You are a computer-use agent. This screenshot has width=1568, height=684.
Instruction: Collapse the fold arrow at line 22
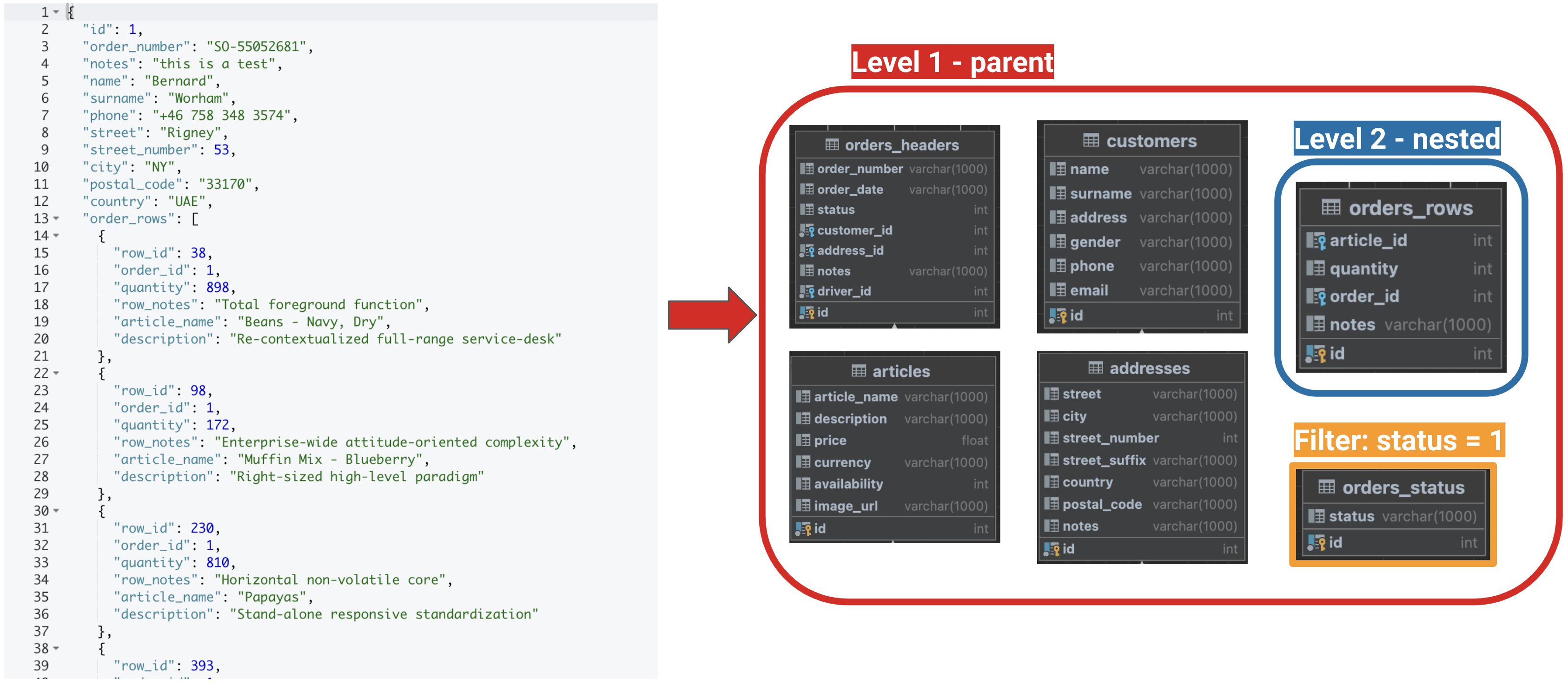click(x=56, y=373)
